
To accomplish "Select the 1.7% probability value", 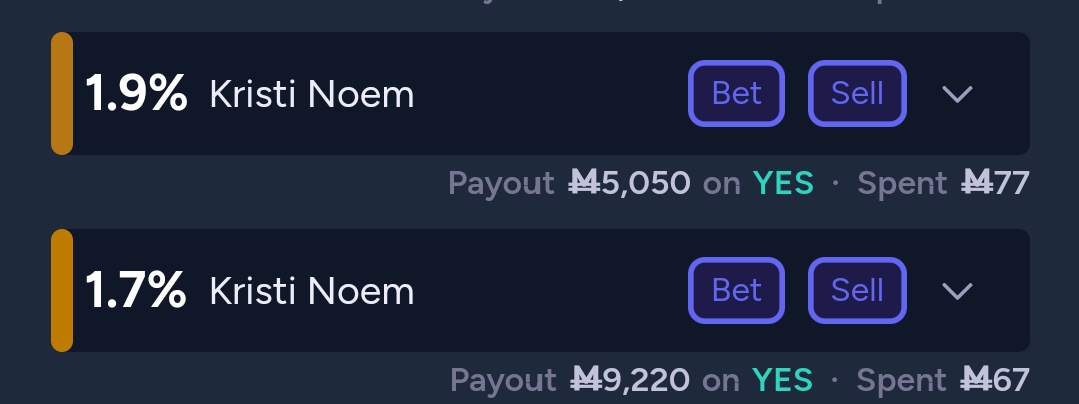I will click(x=136, y=290).
